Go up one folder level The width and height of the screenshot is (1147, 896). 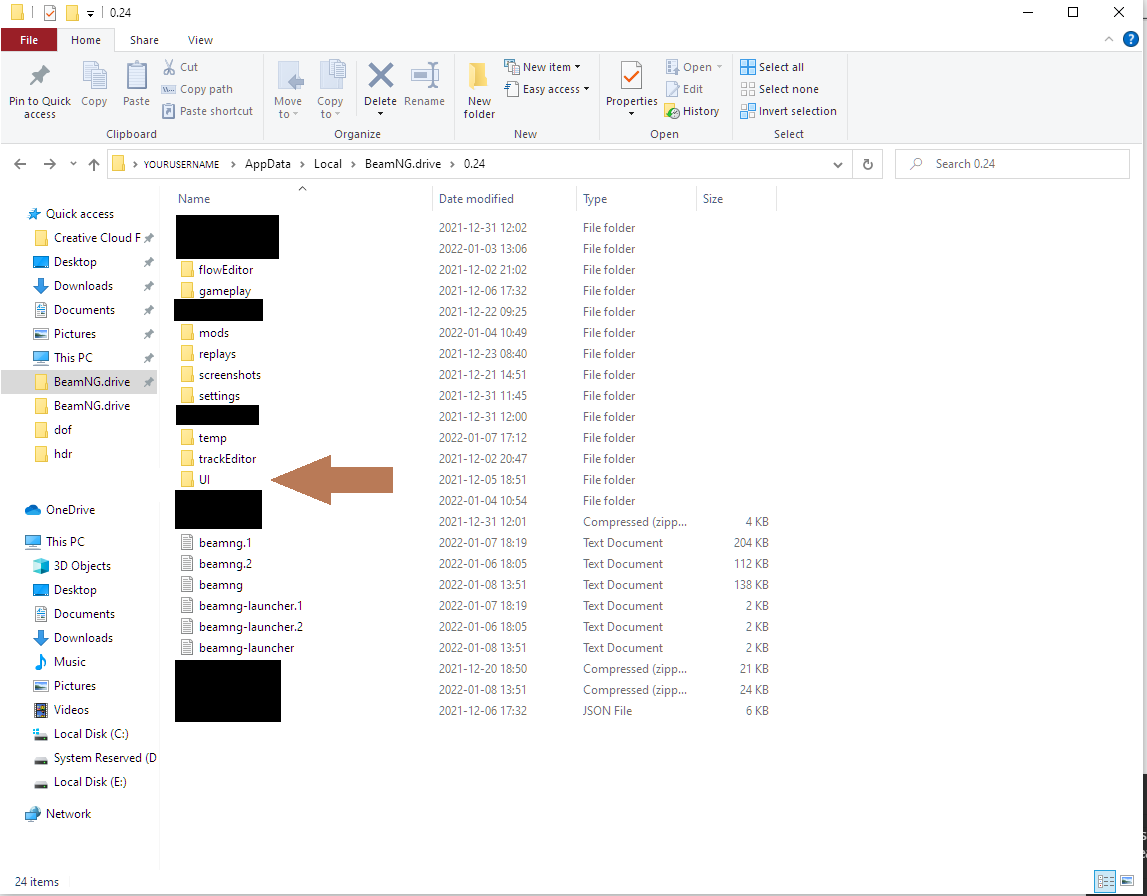(94, 164)
